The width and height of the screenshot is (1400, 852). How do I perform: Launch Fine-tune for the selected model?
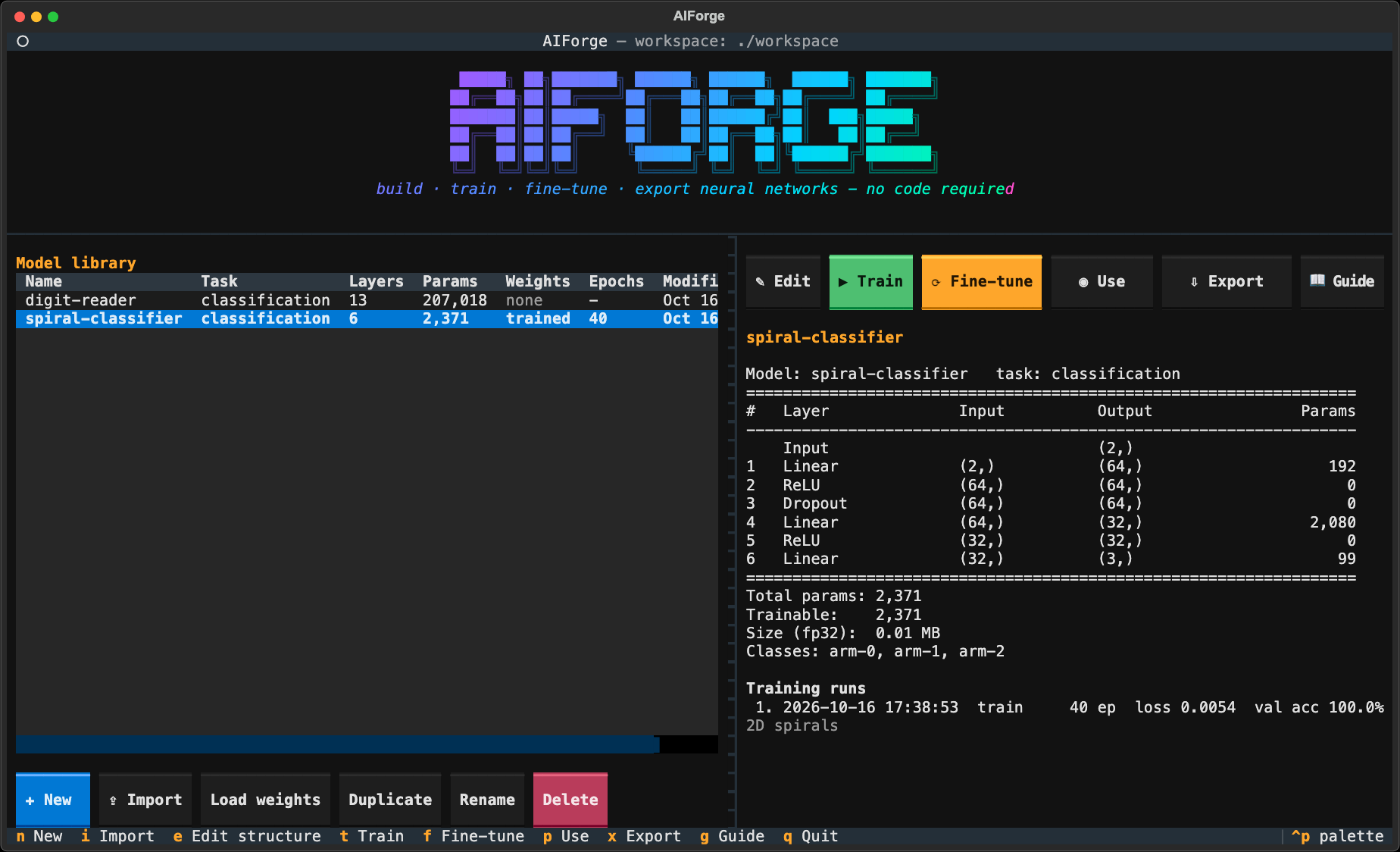(x=982, y=281)
